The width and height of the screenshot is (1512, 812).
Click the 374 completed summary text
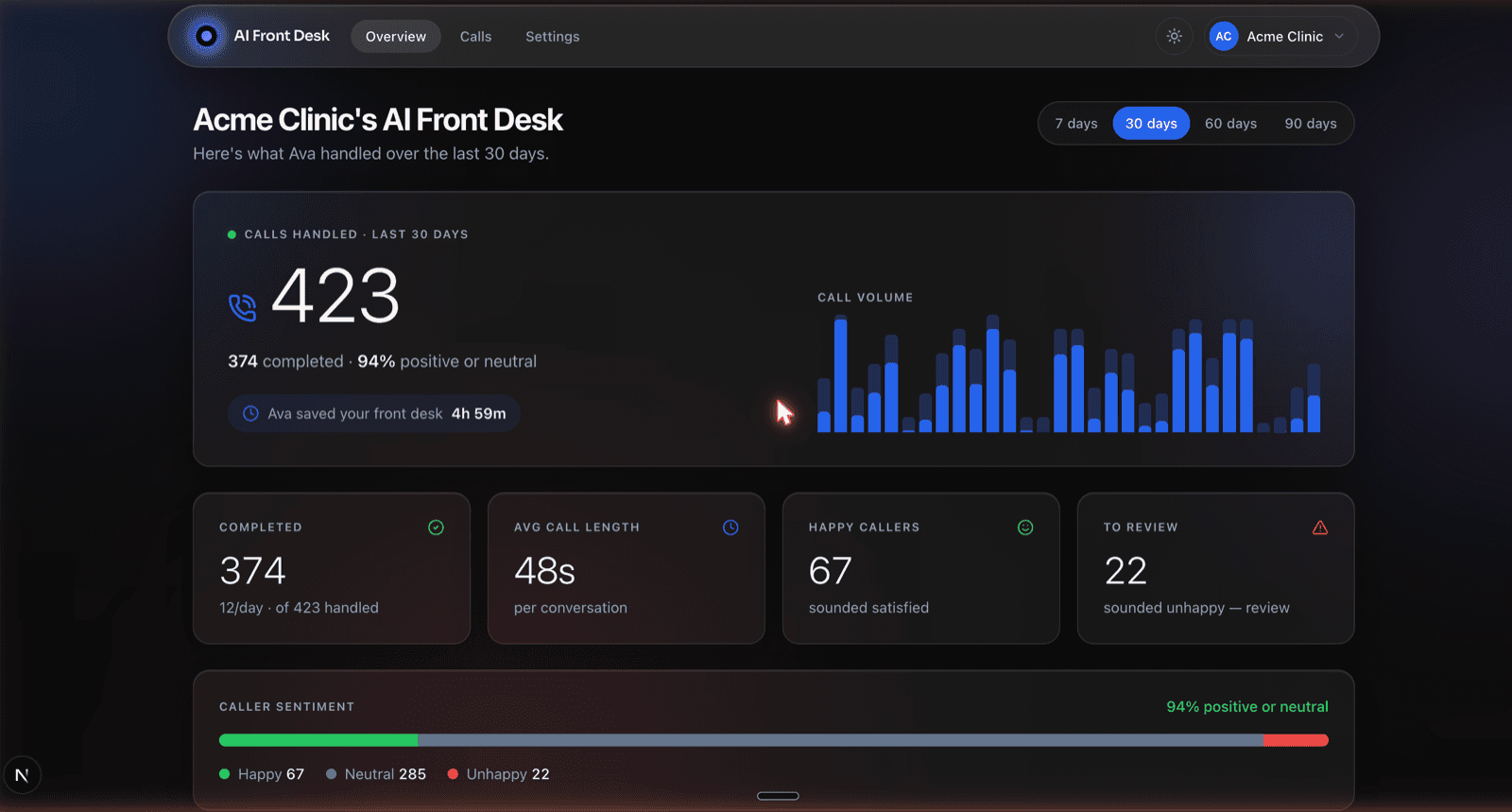click(x=285, y=361)
